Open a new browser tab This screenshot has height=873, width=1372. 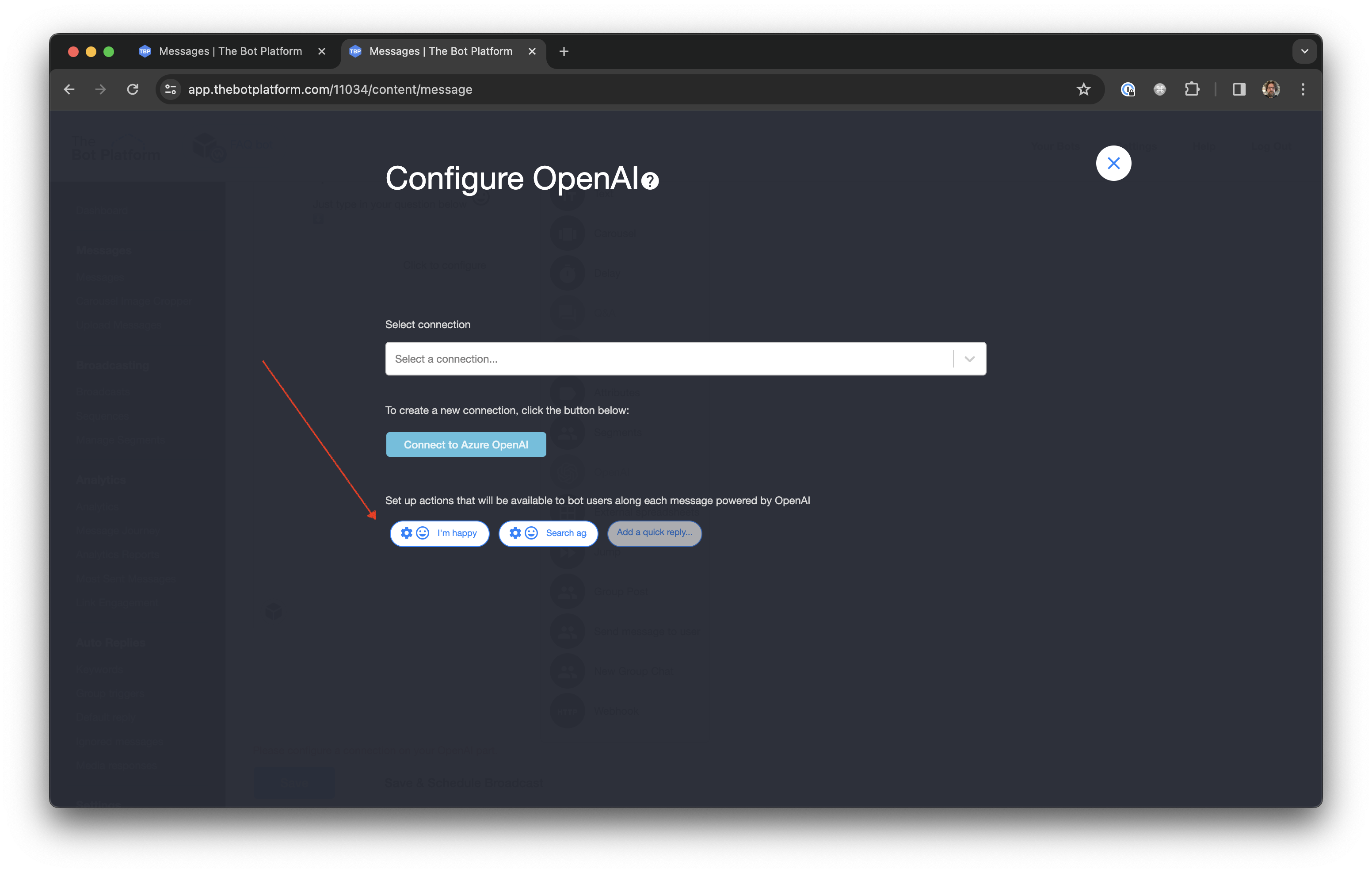pyautogui.click(x=564, y=51)
